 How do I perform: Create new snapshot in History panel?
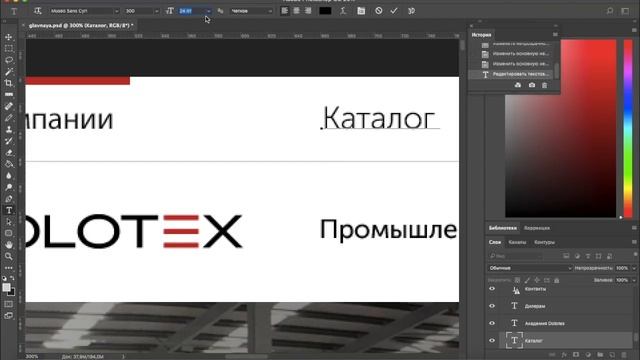coord(531,85)
